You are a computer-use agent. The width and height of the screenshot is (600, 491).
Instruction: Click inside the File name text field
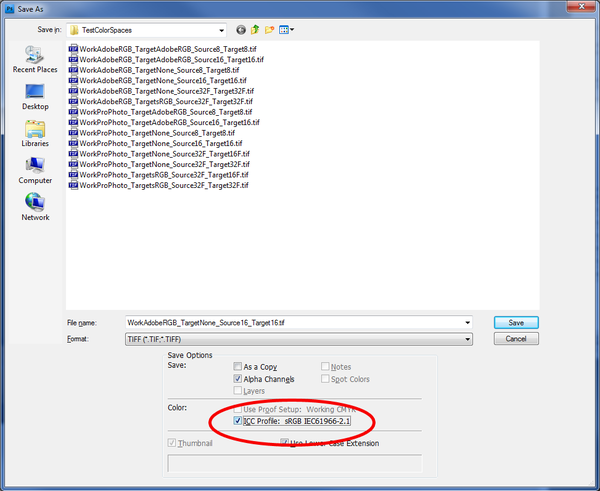coord(290,323)
